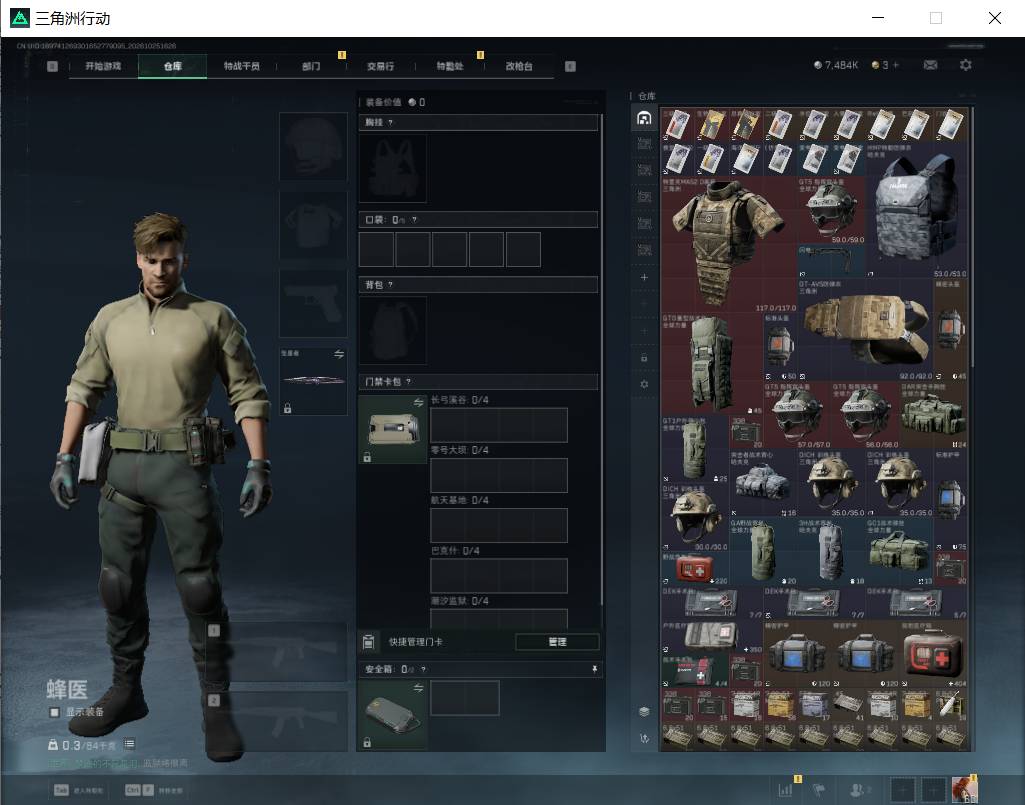The image size is (1025, 805).
Task: Open the settings gear in top bar
Action: point(966,65)
